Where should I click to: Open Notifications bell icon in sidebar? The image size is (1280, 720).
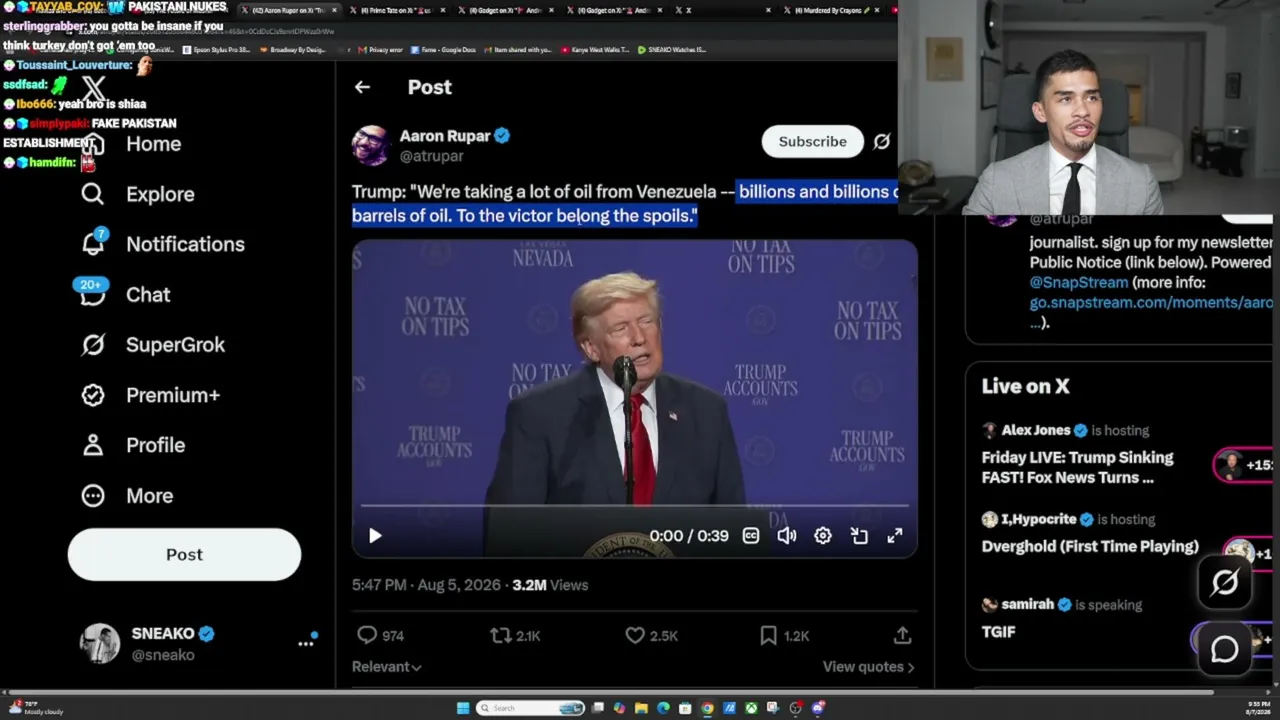pos(93,243)
